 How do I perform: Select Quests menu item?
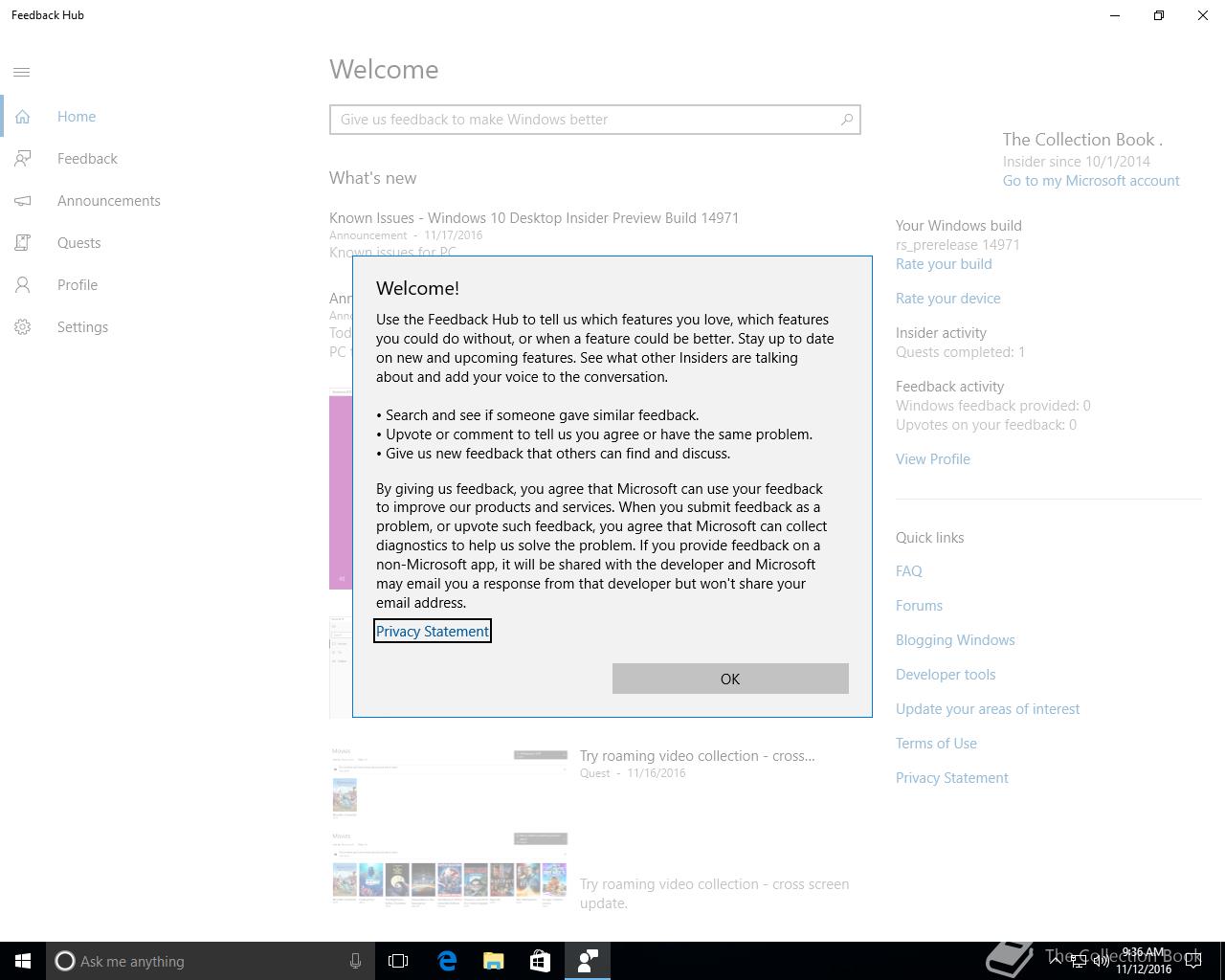pos(78,243)
